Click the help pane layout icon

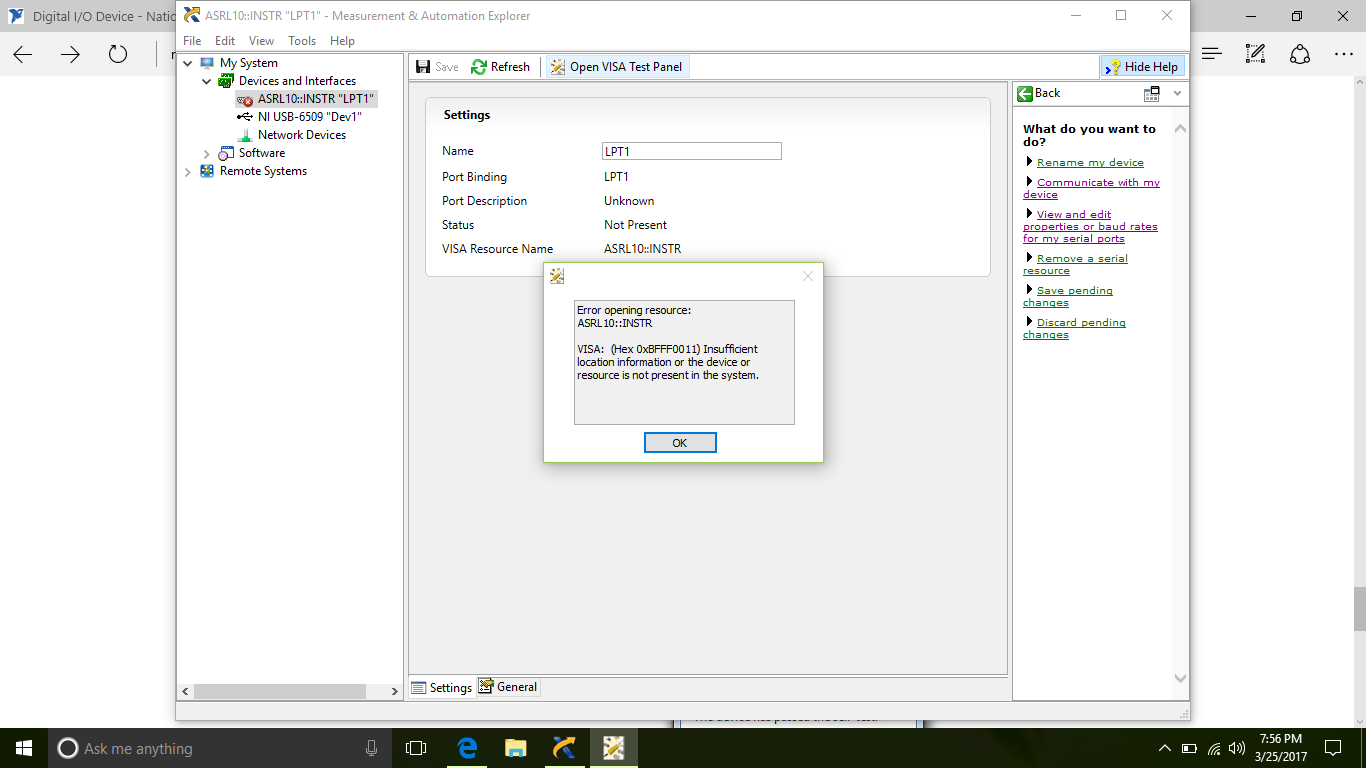(1152, 93)
